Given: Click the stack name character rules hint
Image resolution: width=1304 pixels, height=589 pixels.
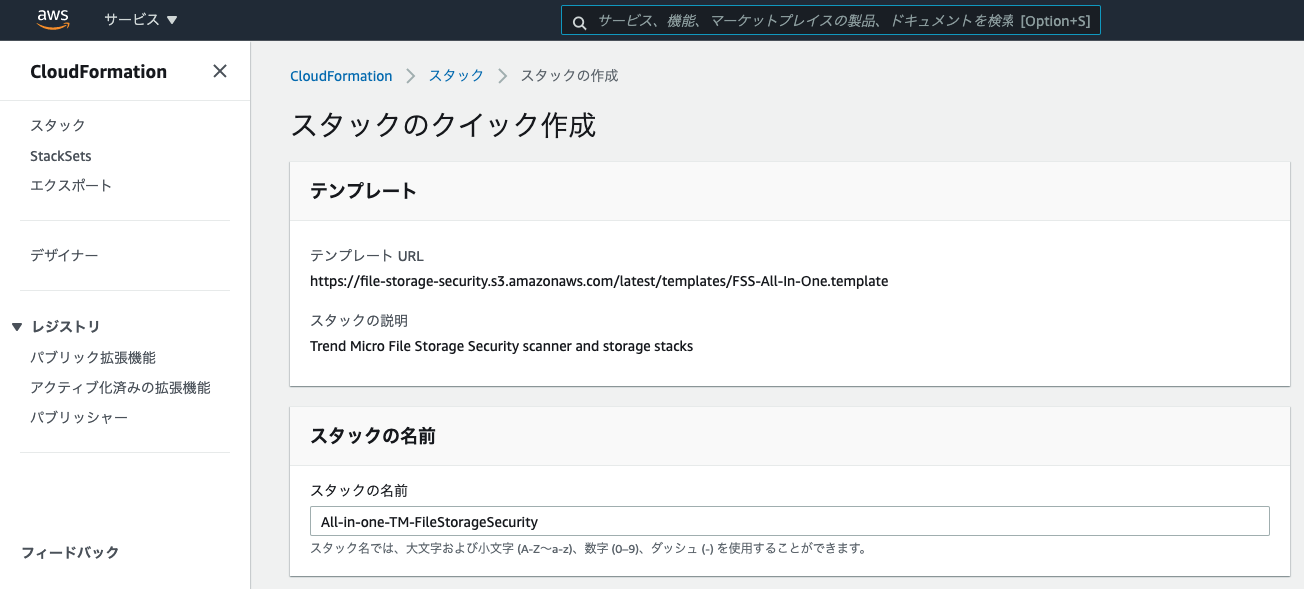Looking at the screenshot, I should coord(588,548).
